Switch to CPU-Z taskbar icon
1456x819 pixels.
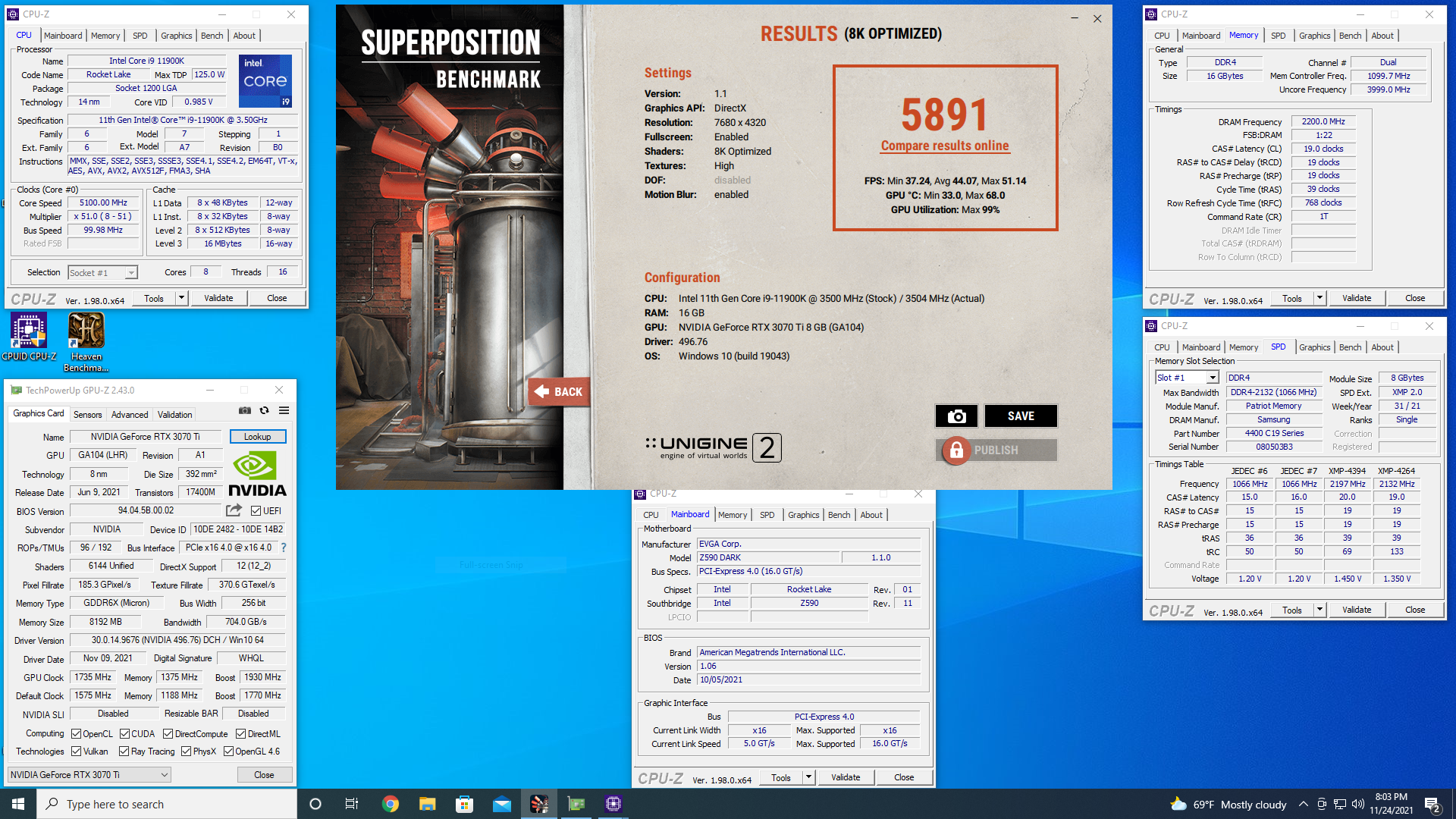(613, 804)
